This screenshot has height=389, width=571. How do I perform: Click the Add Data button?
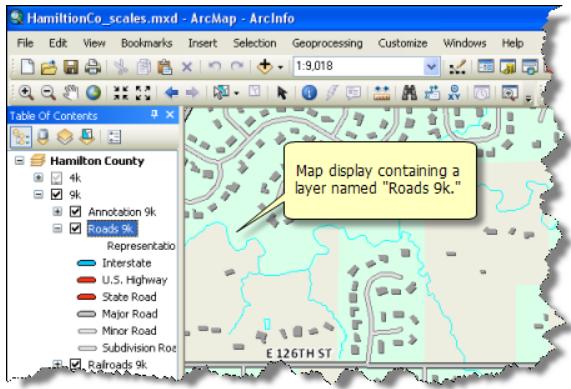click(x=265, y=67)
